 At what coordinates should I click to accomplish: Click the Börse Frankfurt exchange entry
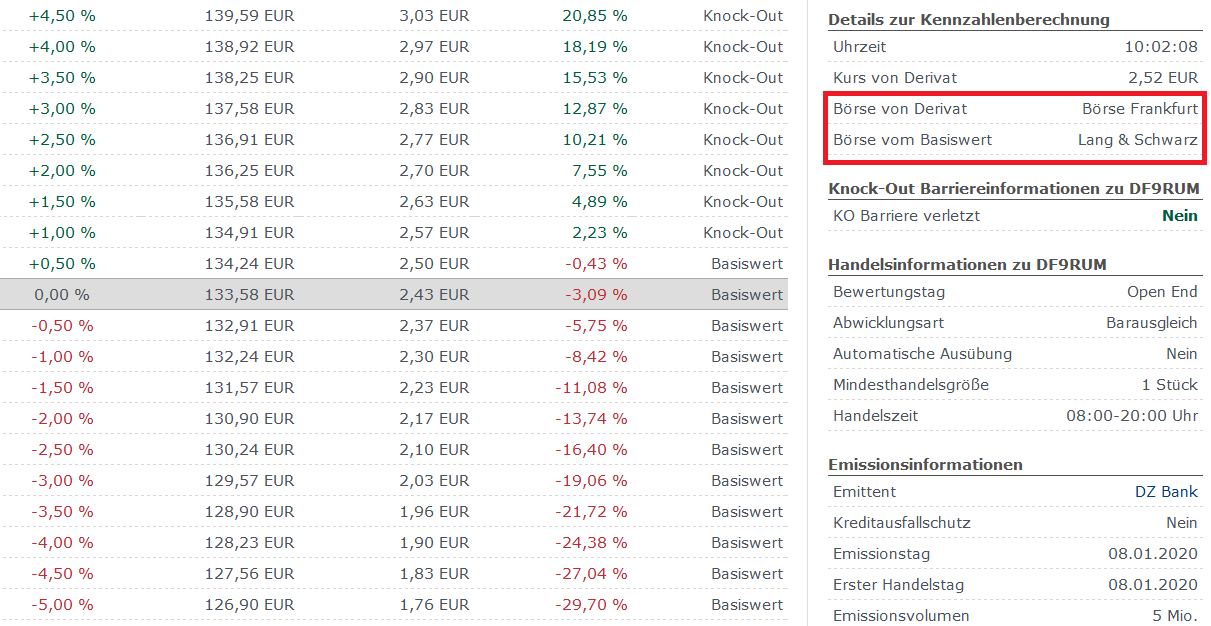[1139, 108]
